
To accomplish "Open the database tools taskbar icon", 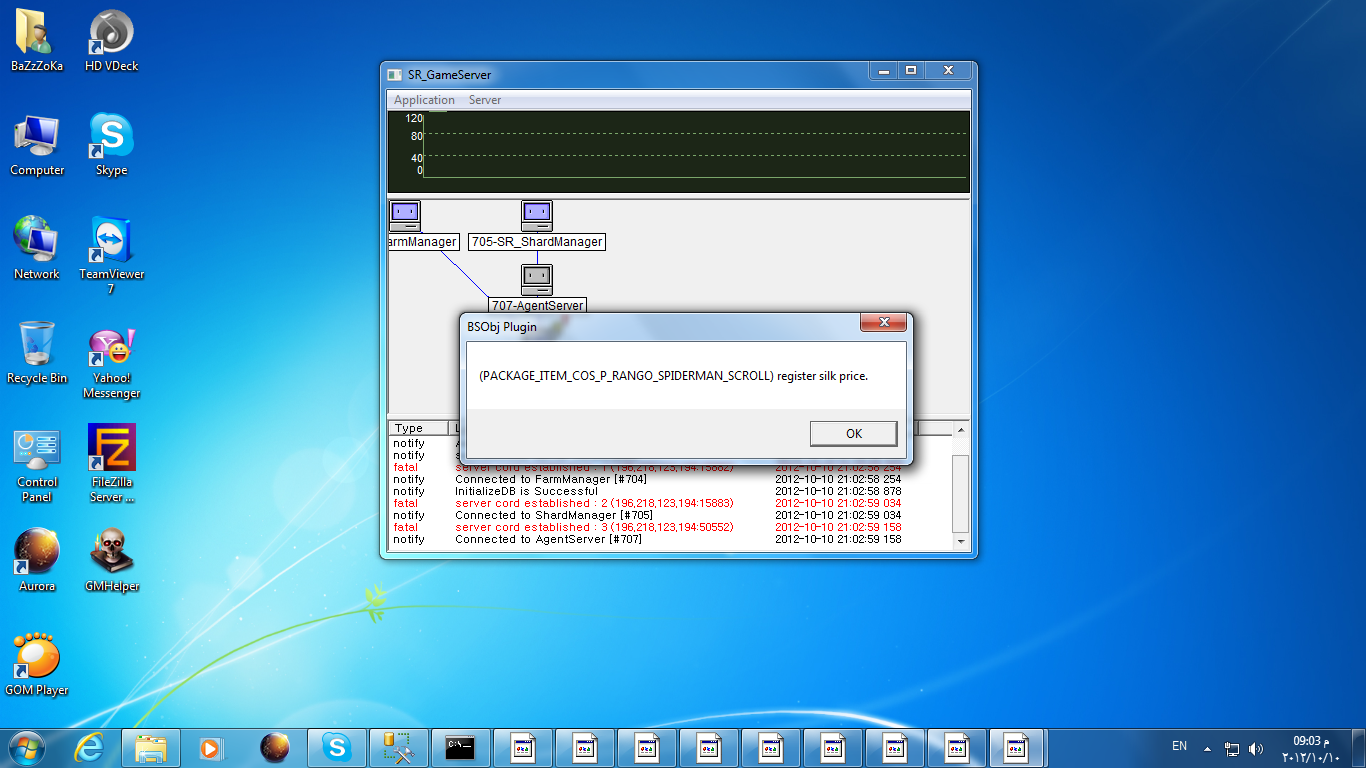I will point(398,747).
